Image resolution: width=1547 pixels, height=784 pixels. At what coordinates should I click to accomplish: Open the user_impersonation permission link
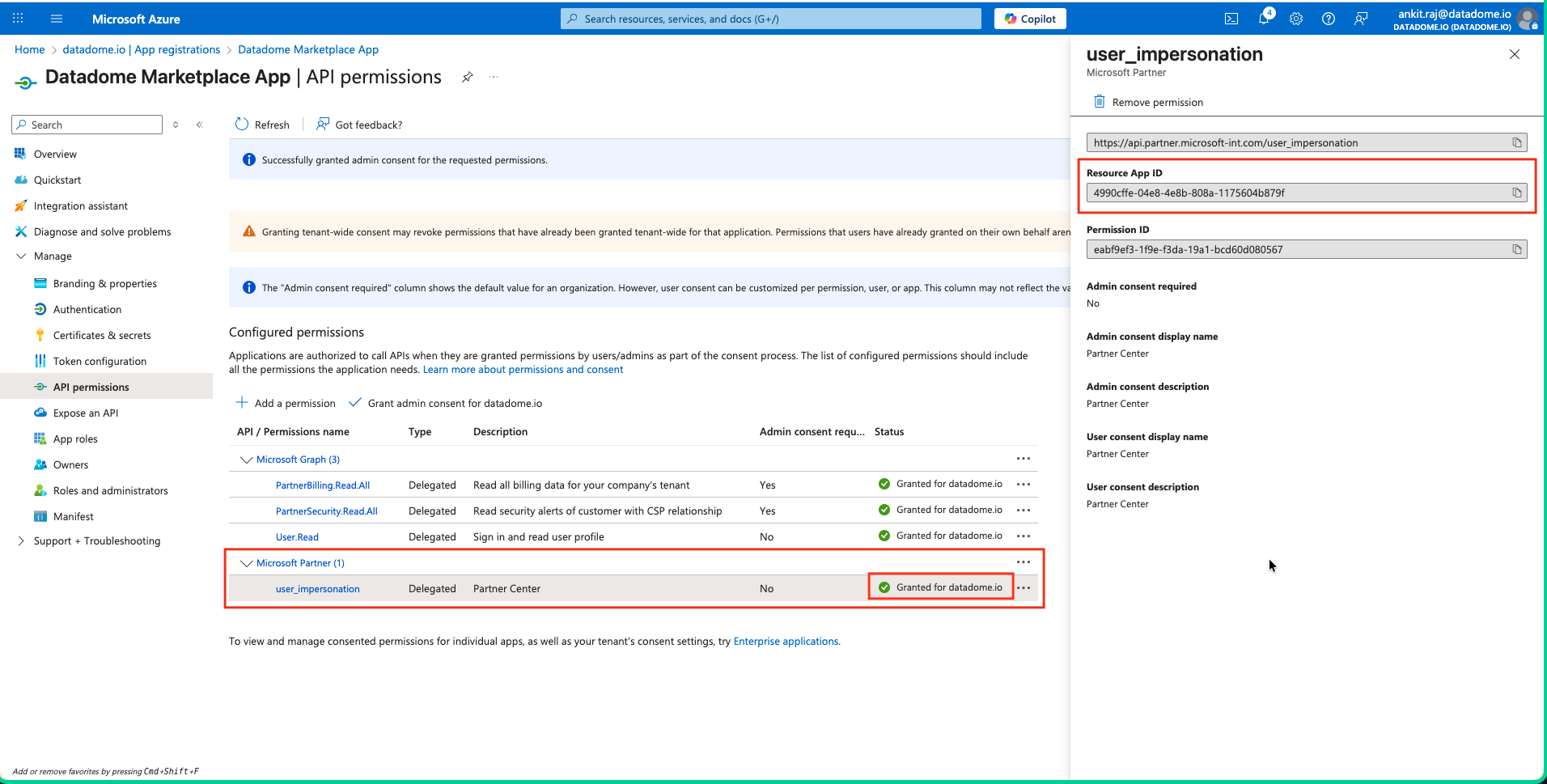[x=318, y=589]
